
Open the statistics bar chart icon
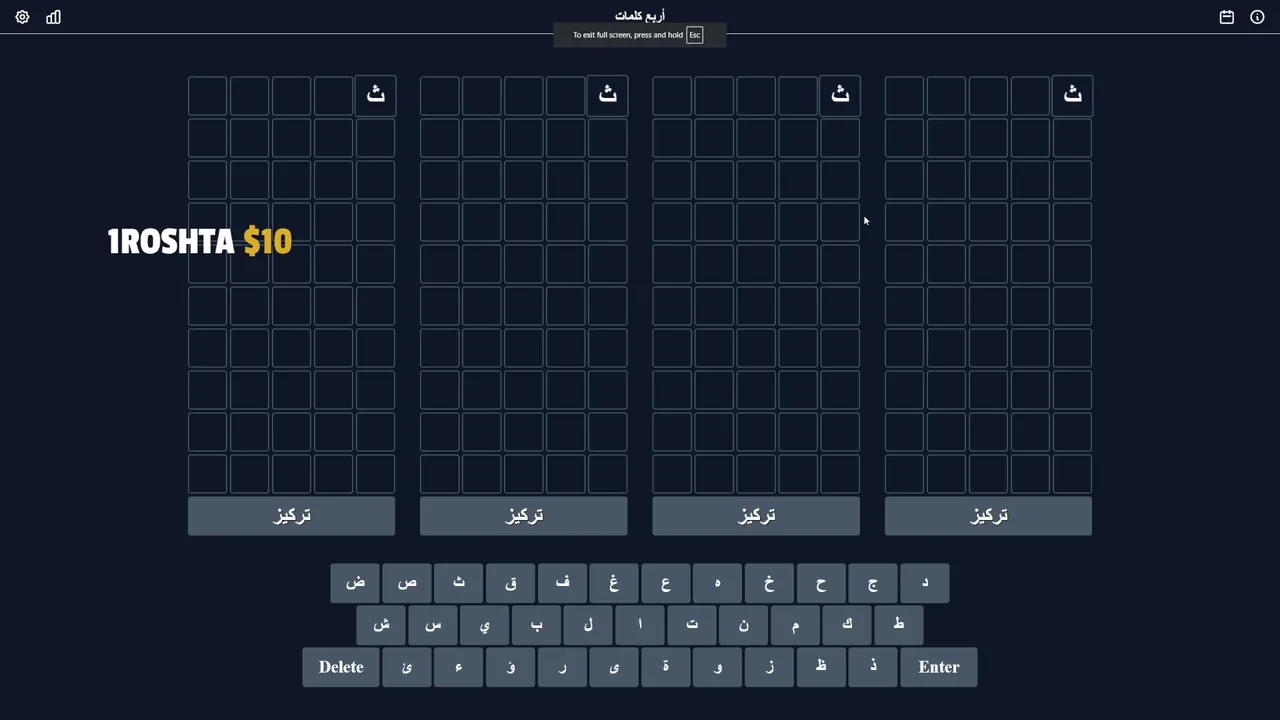pos(53,17)
